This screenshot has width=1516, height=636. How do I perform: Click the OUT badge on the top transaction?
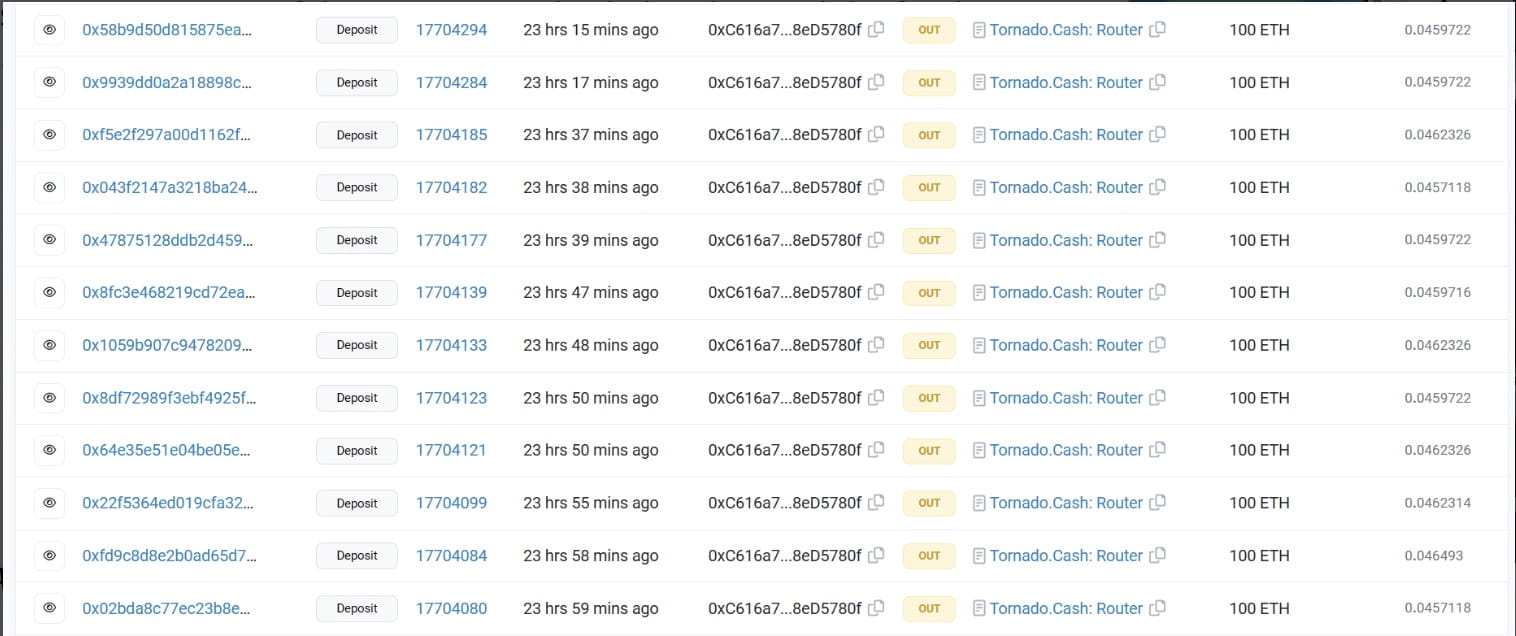point(928,30)
